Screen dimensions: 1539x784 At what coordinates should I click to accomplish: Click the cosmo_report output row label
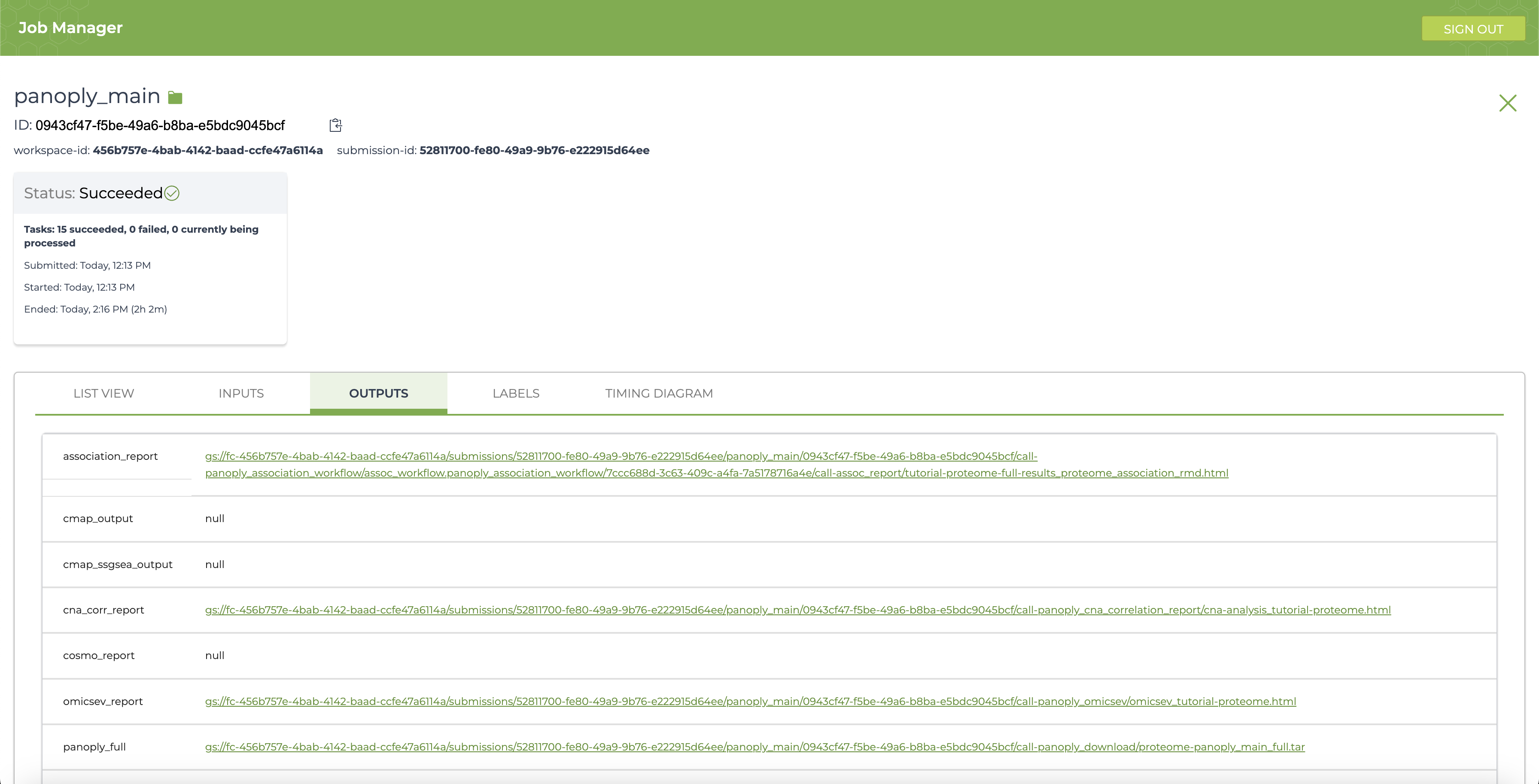[x=99, y=655]
